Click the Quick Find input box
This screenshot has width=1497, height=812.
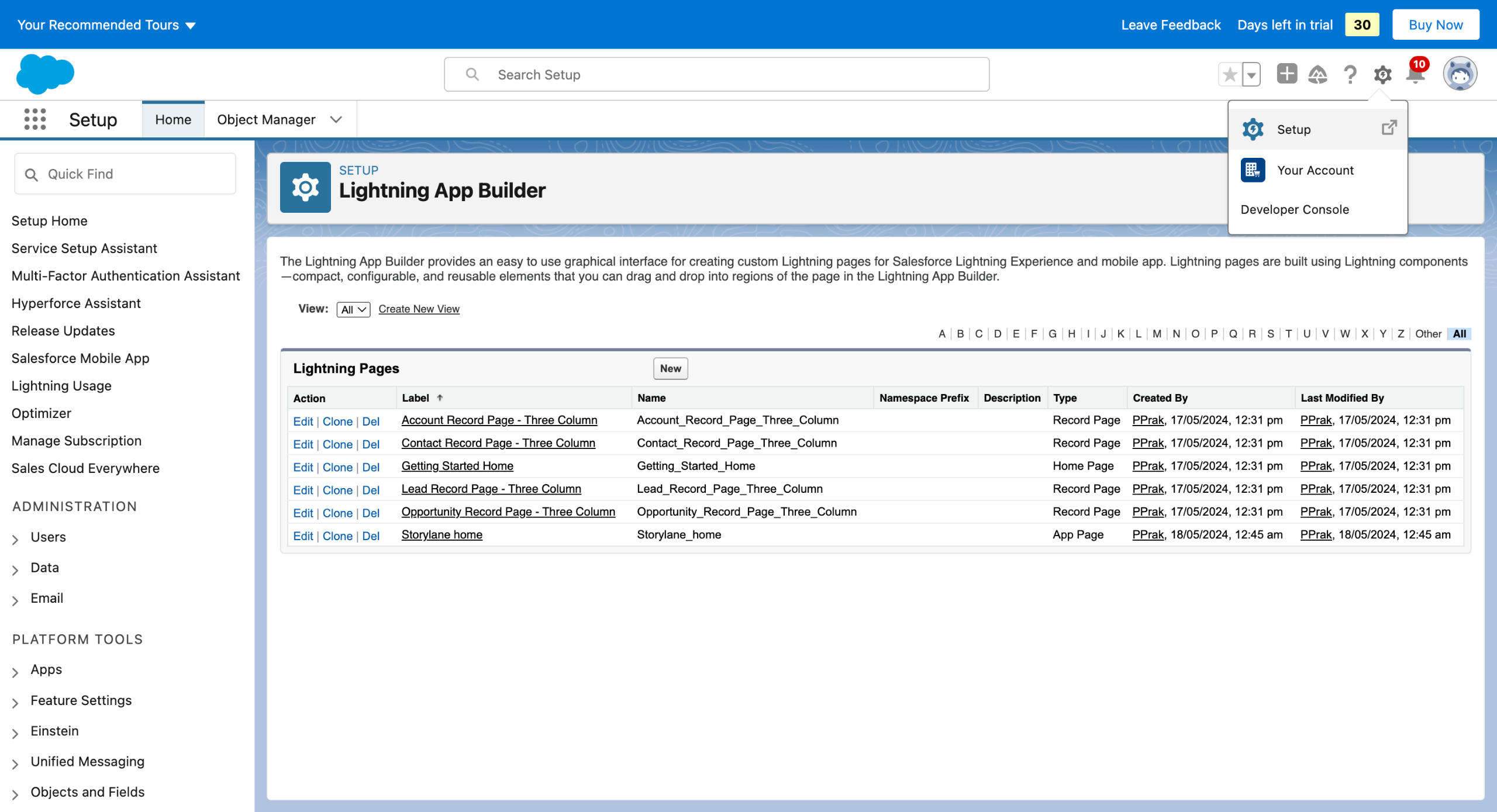[125, 174]
